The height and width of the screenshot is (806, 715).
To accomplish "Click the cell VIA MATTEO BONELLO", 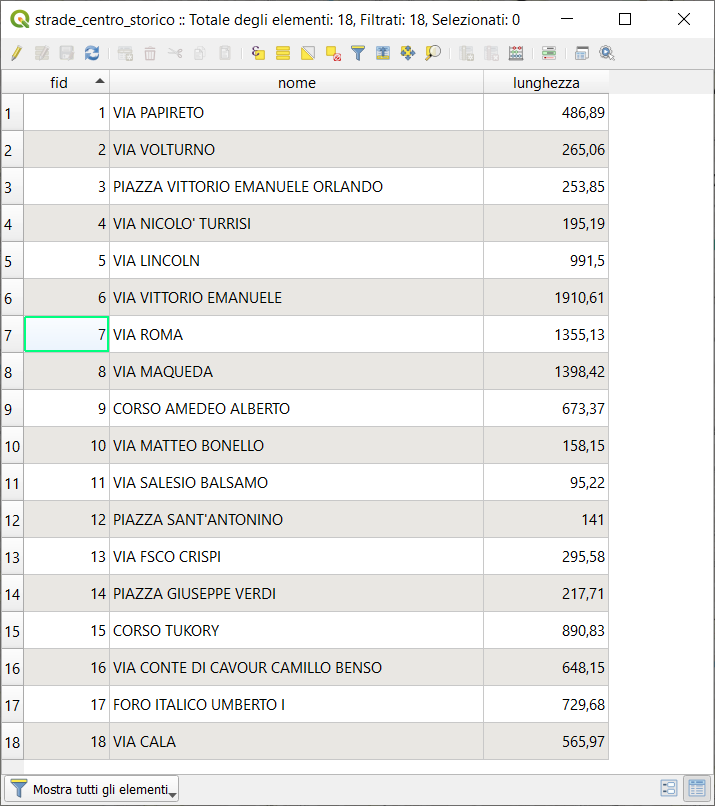I will 297,446.
